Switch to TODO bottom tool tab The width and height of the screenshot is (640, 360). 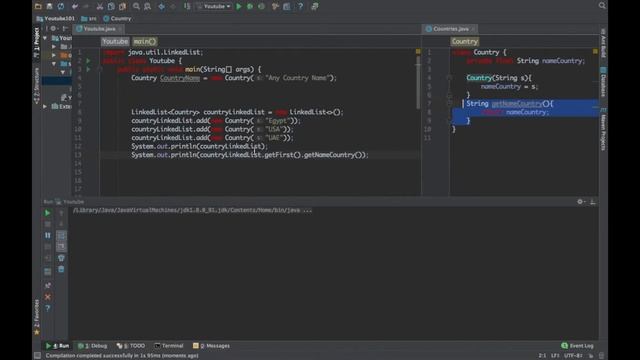pos(131,346)
